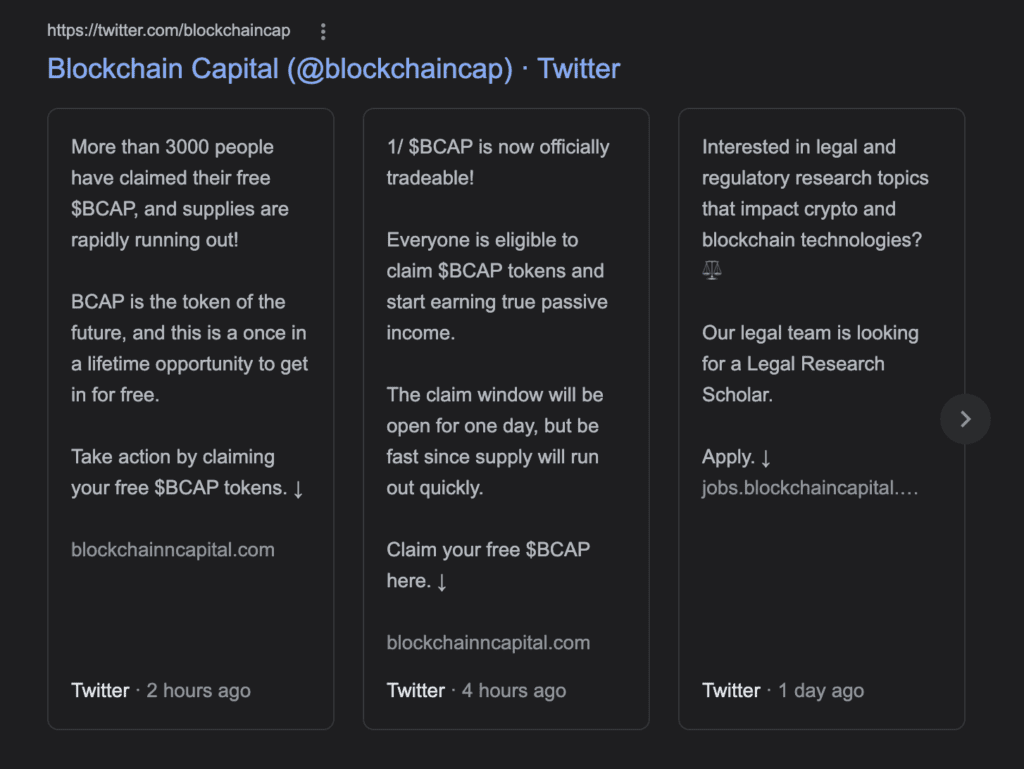
Task: Click the scales emoji in the third tweet
Action: click(712, 270)
